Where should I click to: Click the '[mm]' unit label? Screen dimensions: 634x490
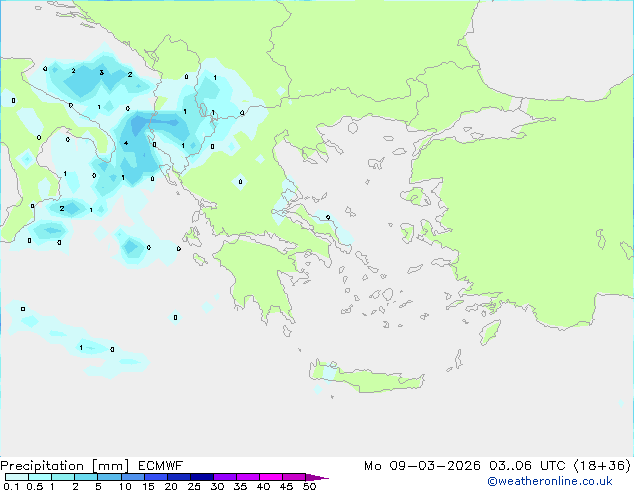coord(110,466)
